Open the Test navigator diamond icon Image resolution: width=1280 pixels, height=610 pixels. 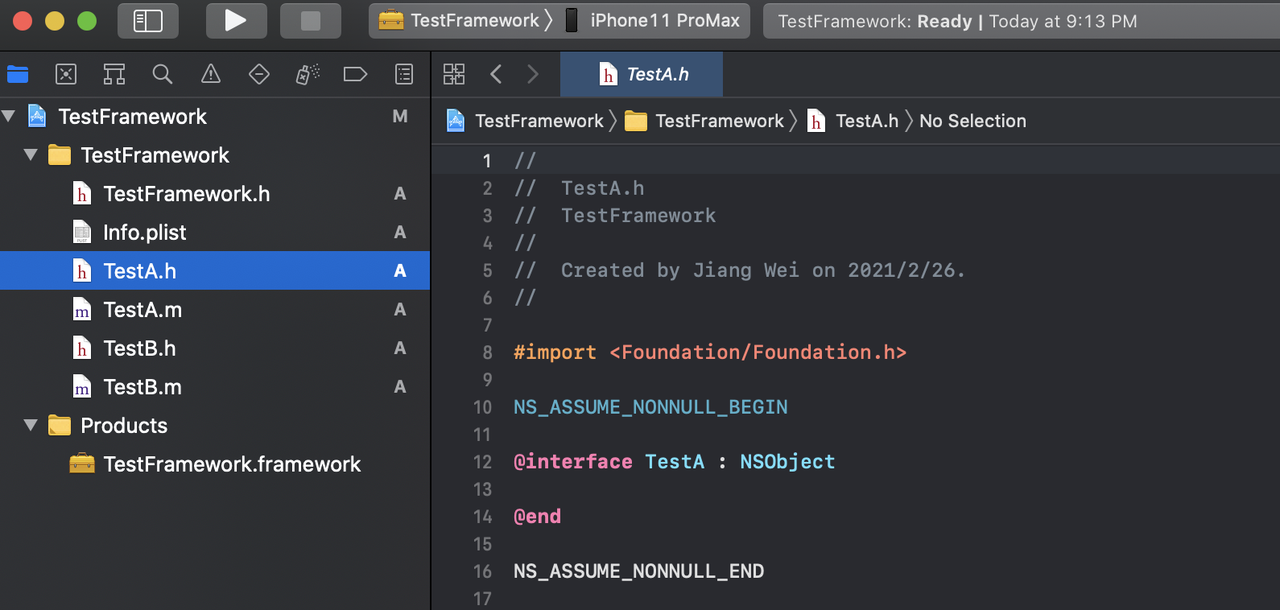pyautogui.click(x=259, y=74)
